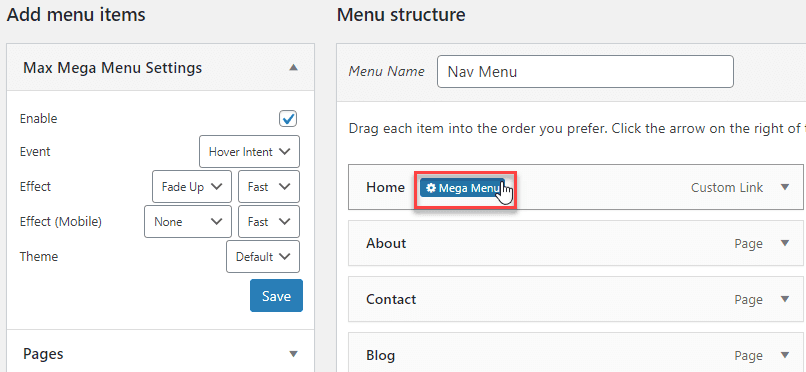Expand the About menu item arrow
The height and width of the screenshot is (372, 806).
pyautogui.click(x=784, y=243)
